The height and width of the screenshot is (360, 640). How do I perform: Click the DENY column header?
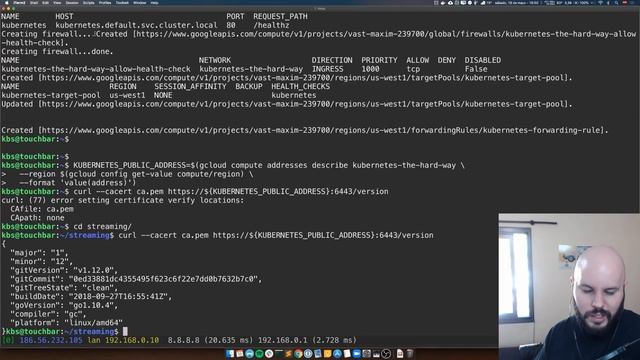pyautogui.click(x=447, y=60)
